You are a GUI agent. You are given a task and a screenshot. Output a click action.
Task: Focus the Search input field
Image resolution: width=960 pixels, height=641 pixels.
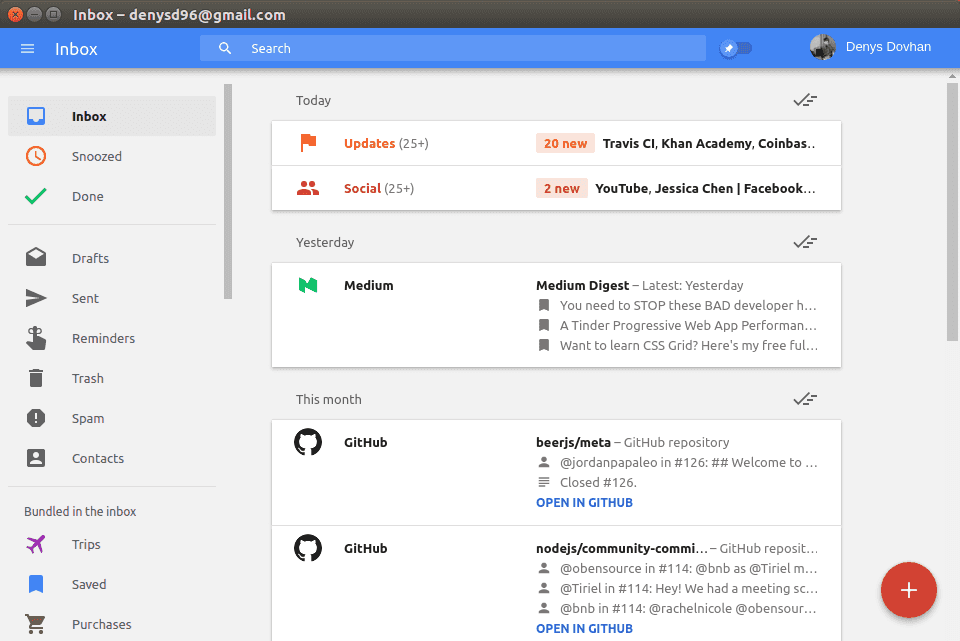pos(452,48)
